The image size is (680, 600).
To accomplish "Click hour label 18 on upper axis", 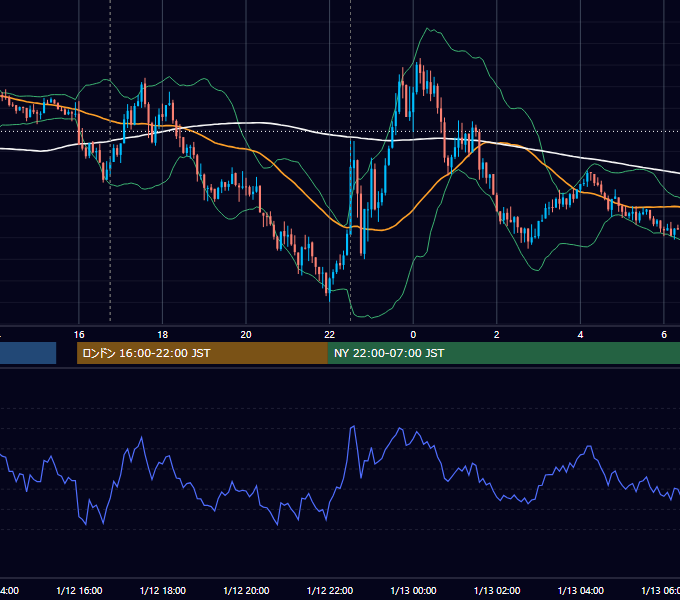I will point(163,335).
